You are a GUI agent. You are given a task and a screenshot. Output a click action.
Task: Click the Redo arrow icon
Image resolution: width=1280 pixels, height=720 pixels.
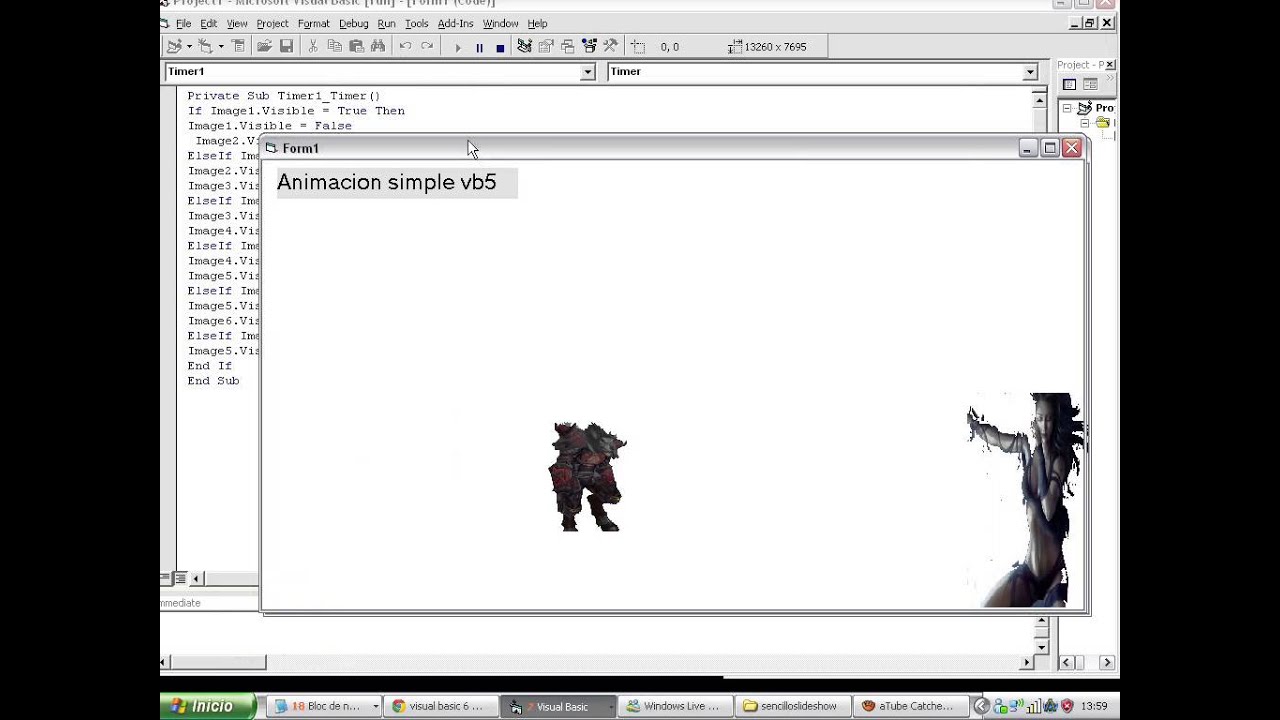(x=427, y=46)
